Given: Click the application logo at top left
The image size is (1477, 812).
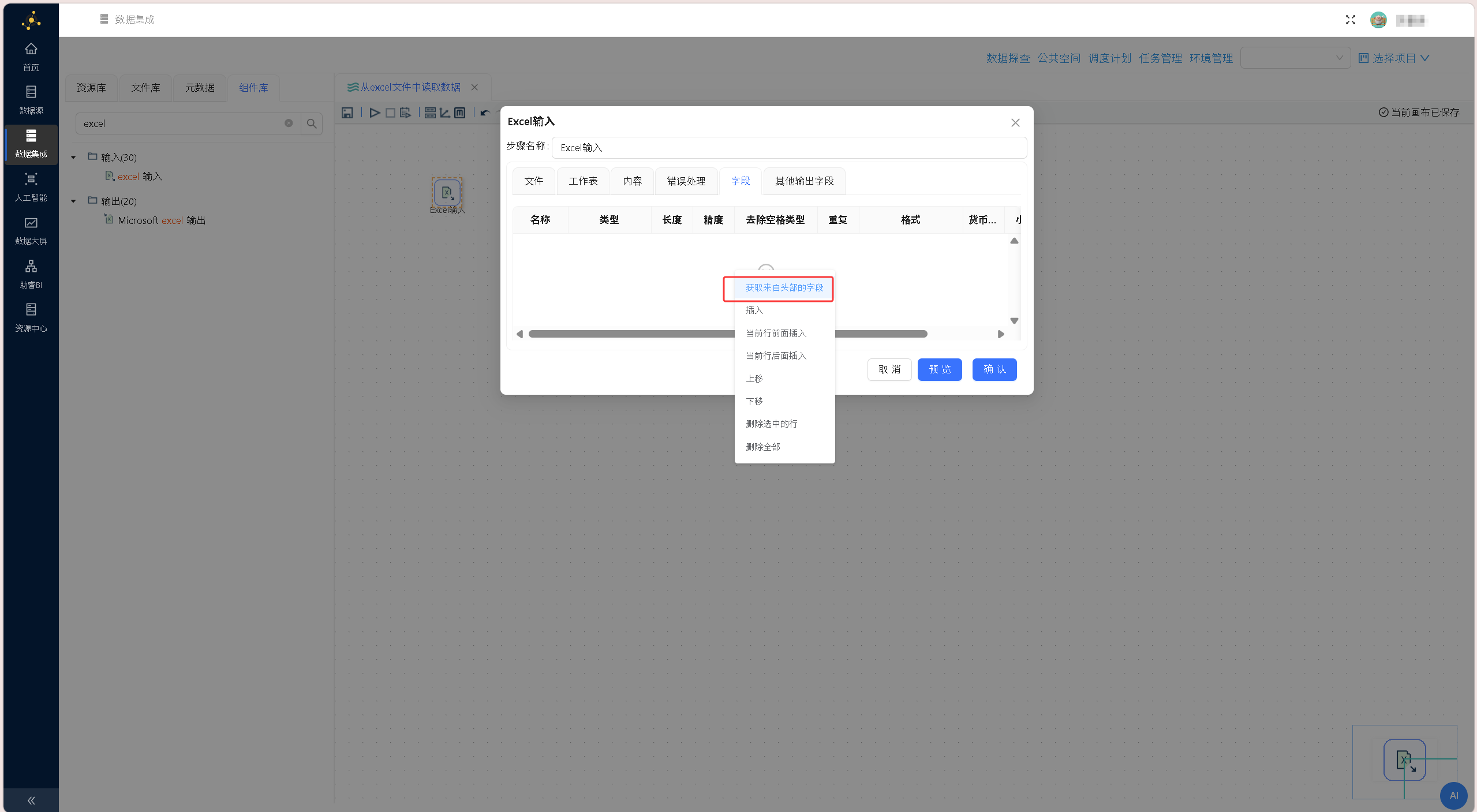Looking at the screenshot, I should click(31, 20).
